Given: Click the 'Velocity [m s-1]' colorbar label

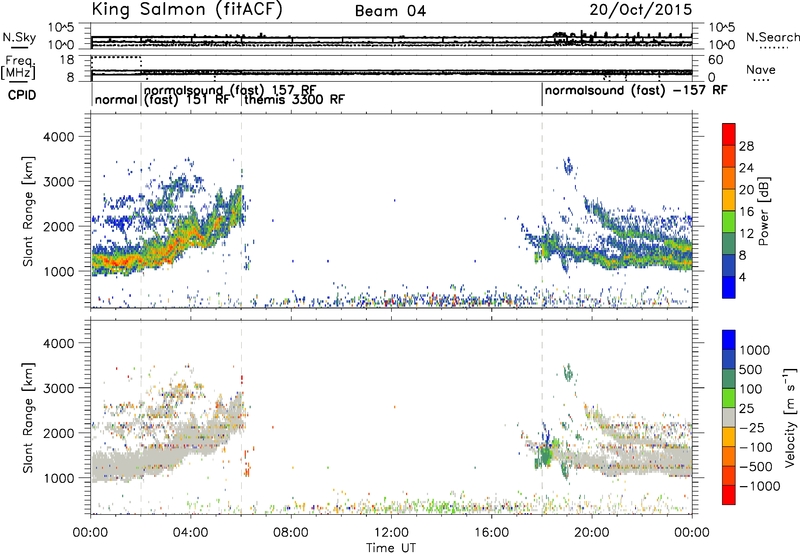Looking at the screenshot, I should [790, 417].
